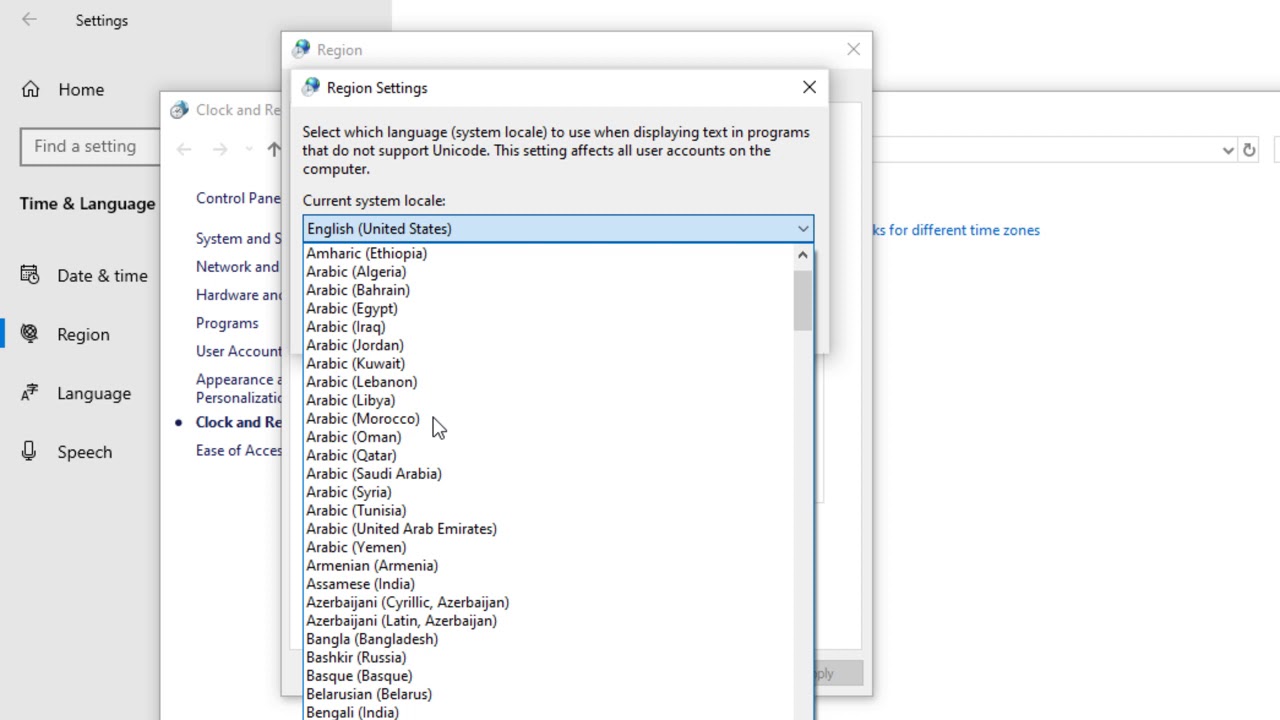Choose Arabic (Lebanon) locale
Image resolution: width=1280 pixels, height=720 pixels.
[x=548, y=382]
